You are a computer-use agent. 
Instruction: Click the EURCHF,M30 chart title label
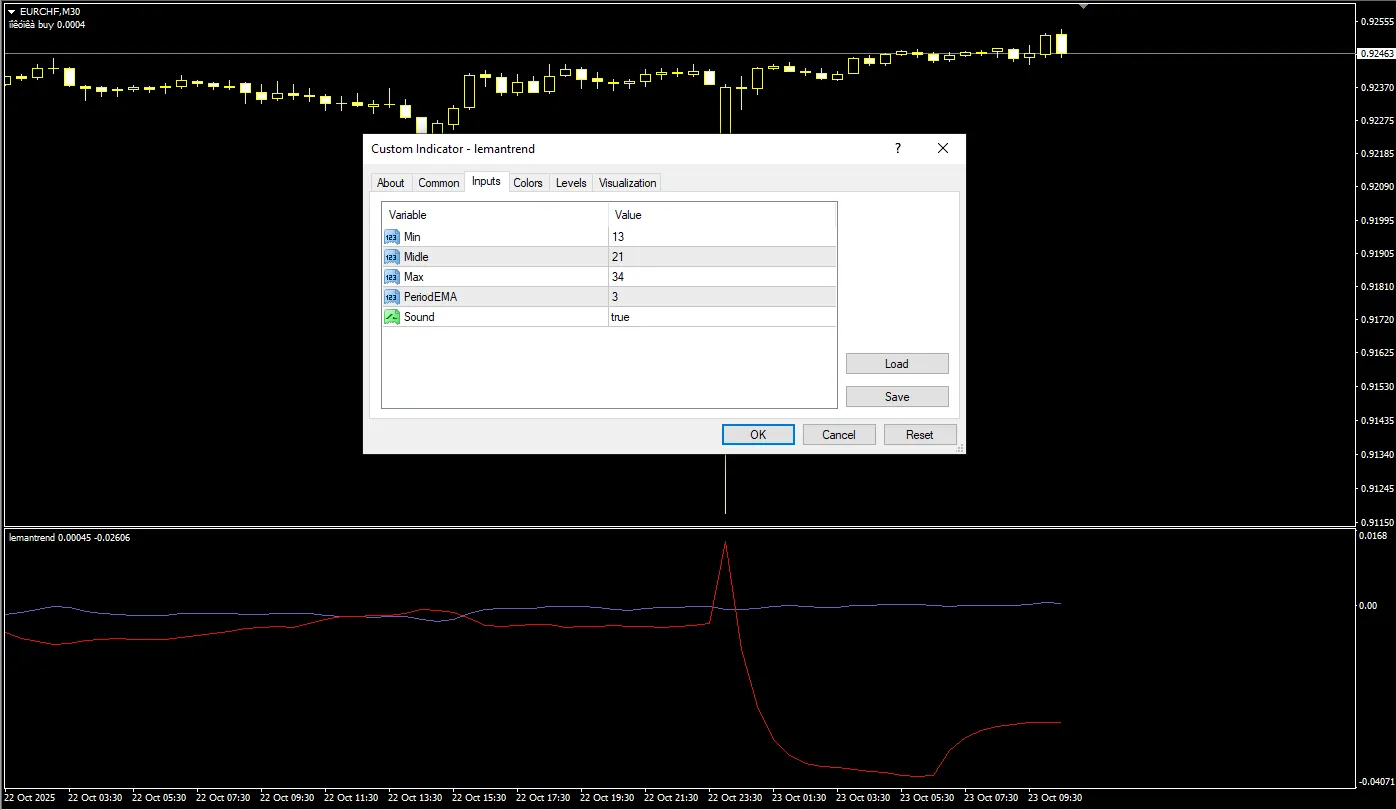(50, 11)
